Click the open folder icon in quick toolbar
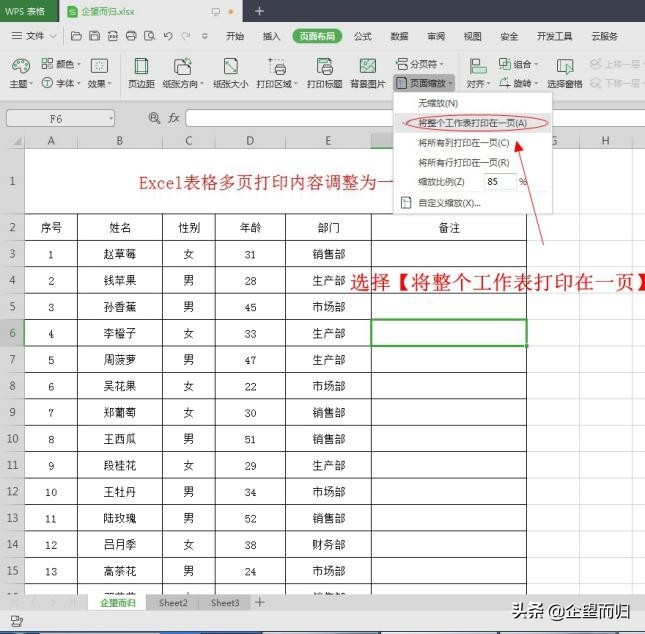Image resolution: width=645 pixels, height=634 pixels. (76, 36)
